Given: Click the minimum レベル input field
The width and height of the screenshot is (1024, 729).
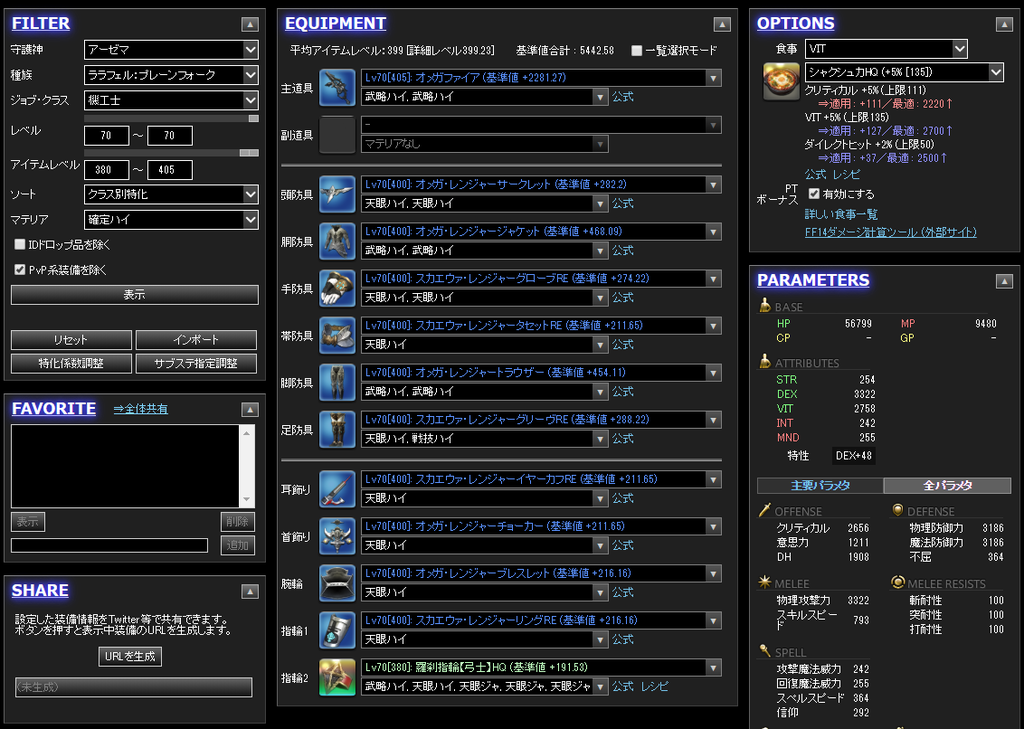Looking at the screenshot, I should [106, 136].
